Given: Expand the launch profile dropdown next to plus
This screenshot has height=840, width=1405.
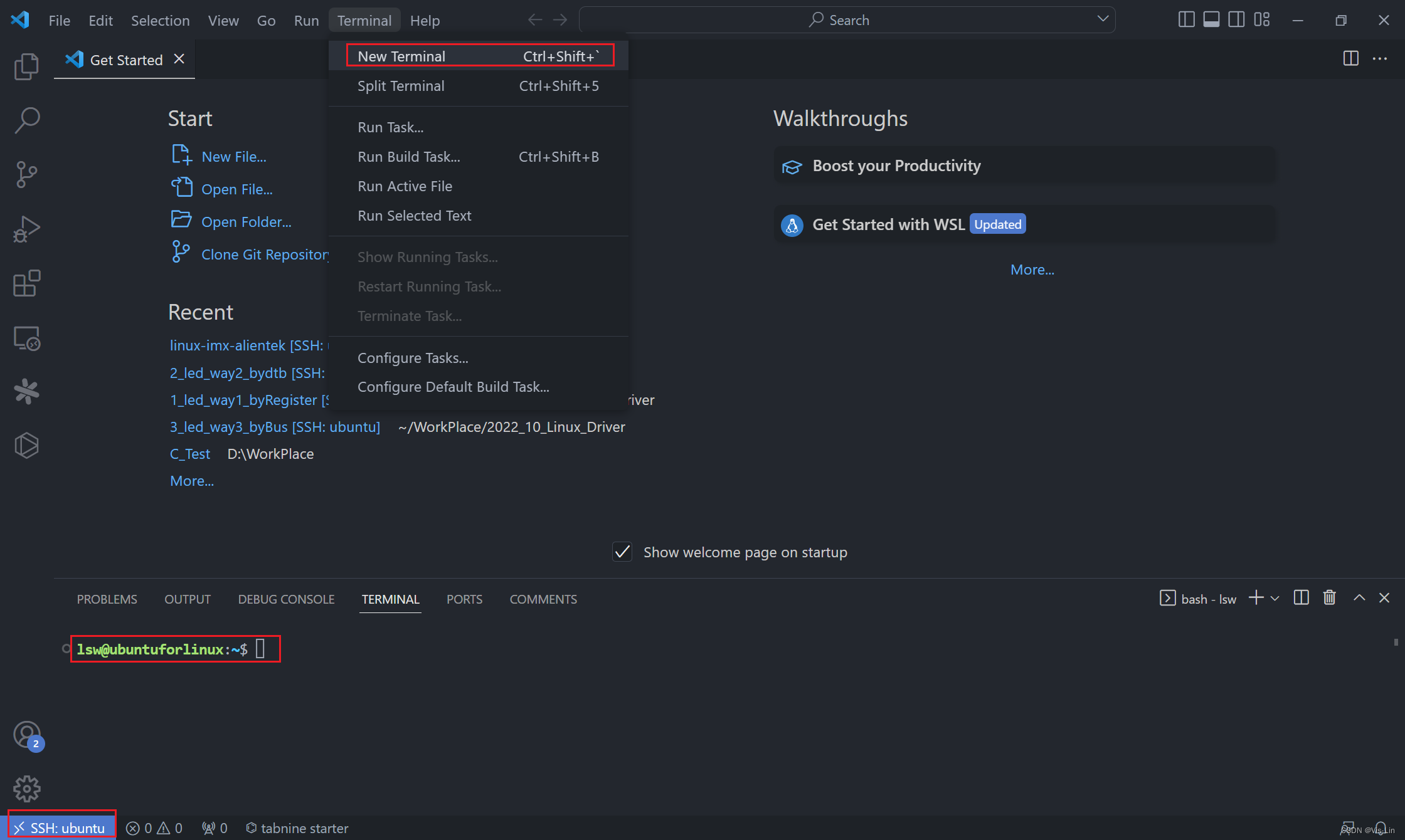Looking at the screenshot, I should coord(1275,599).
